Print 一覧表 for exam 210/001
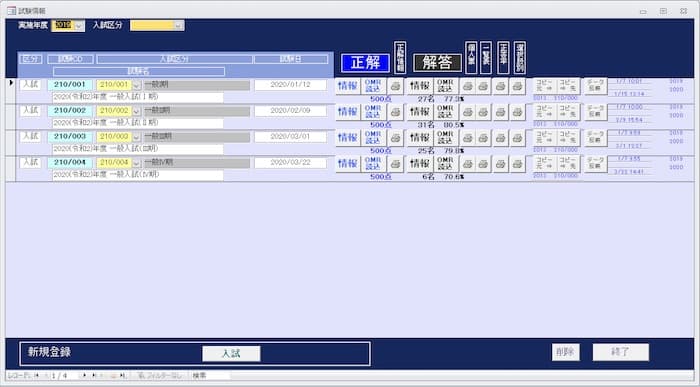The width and height of the screenshot is (700, 387). 483,87
